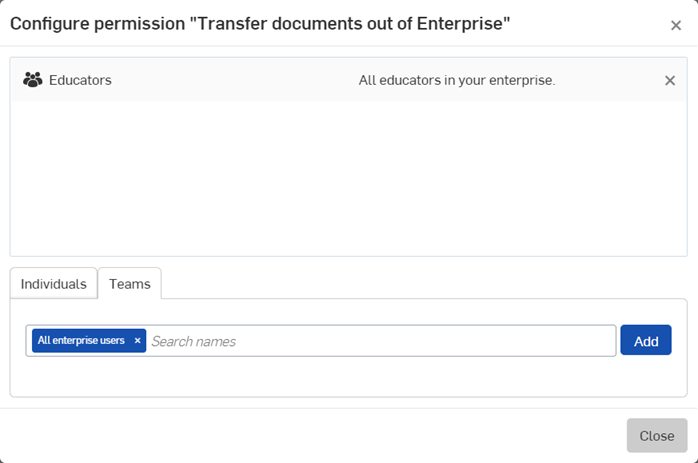Click the Educators group people icon
The width and height of the screenshot is (698, 463).
point(33,80)
